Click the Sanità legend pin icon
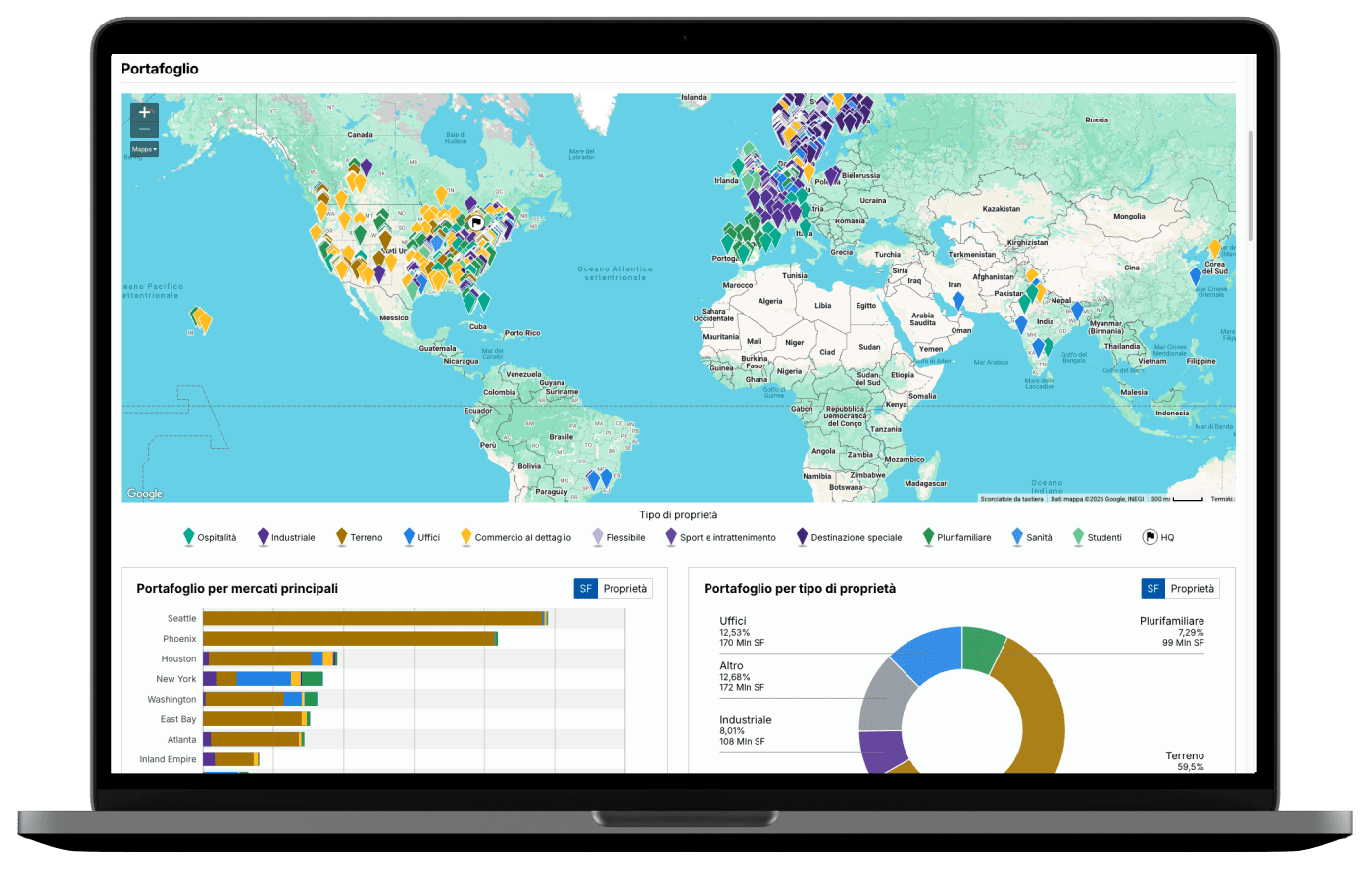 click(x=1017, y=537)
